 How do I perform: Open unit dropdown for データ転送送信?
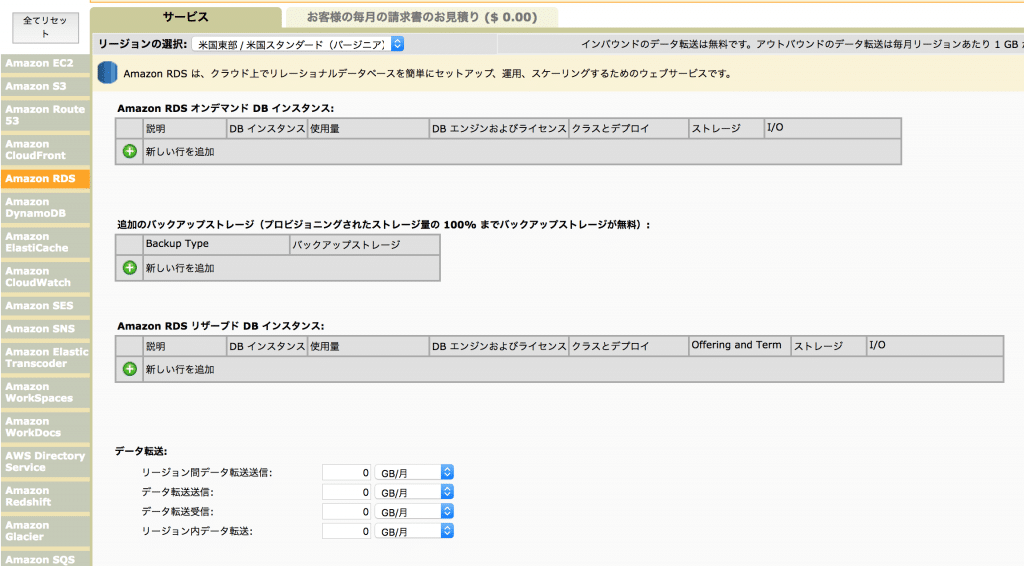414,492
